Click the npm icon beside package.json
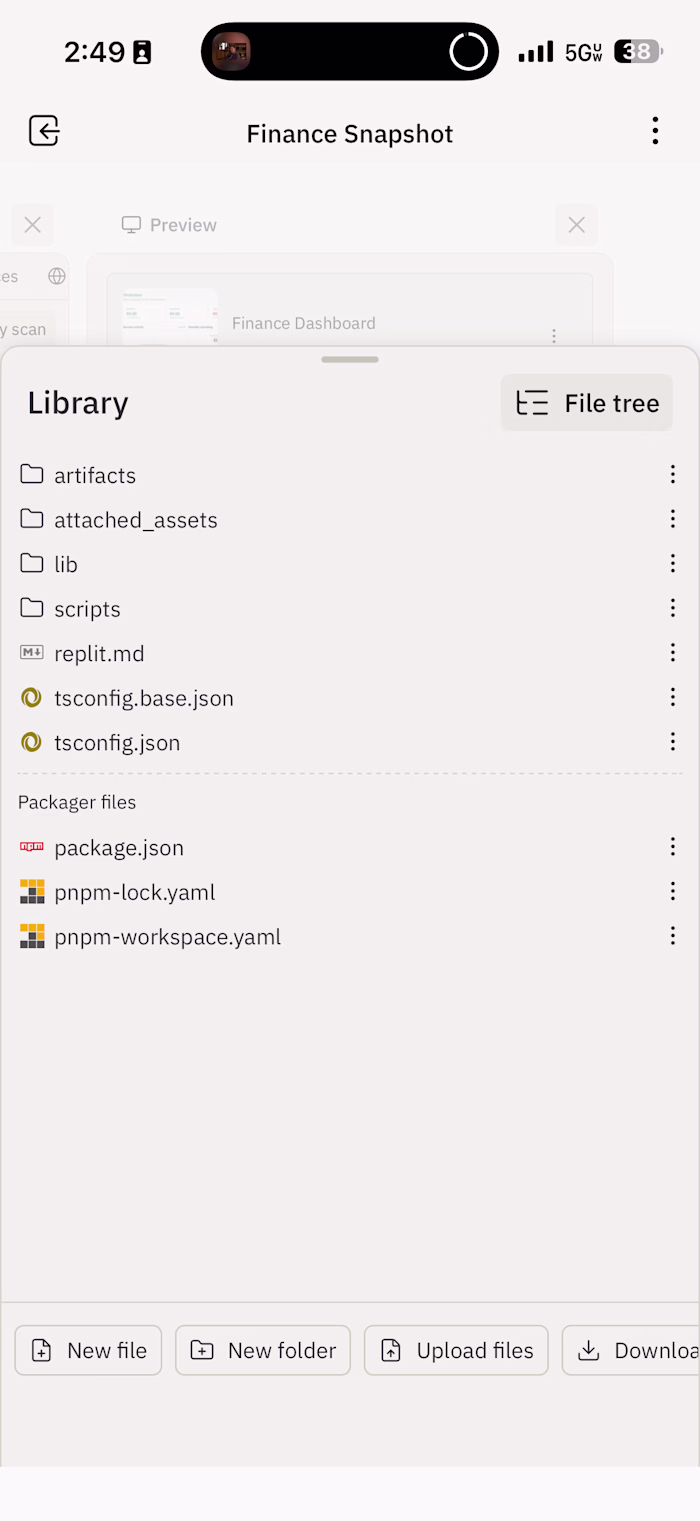The height and width of the screenshot is (1521, 700). click(32, 847)
